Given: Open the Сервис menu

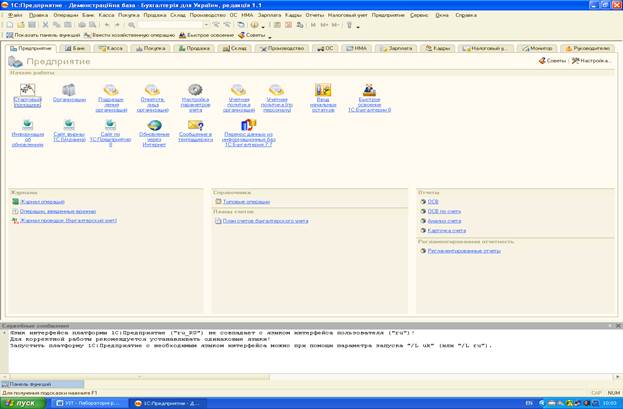Looking at the screenshot, I should [x=419, y=15].
